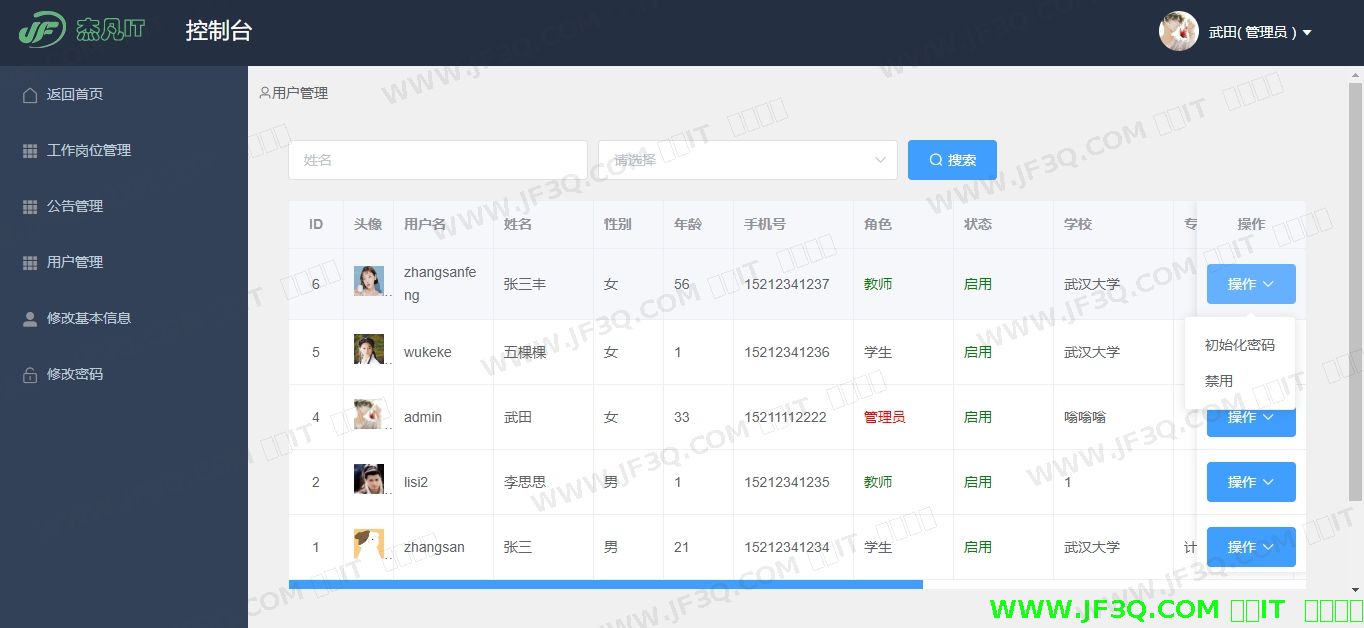Select 初始化密码 from the operation menu
Viewport: 1364px width, 628px height.
tap(1240, 345)
